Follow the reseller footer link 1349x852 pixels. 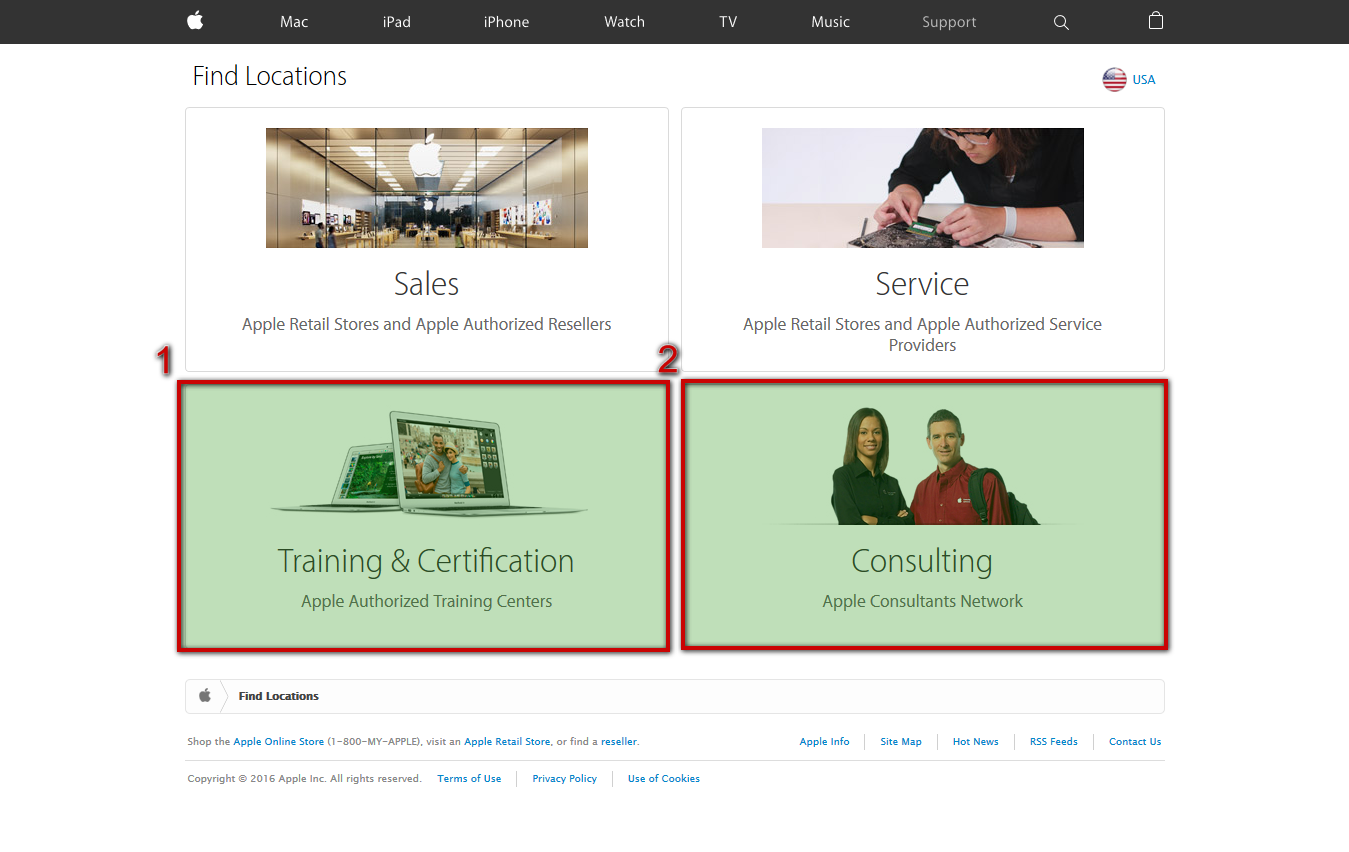coord(619,742)
